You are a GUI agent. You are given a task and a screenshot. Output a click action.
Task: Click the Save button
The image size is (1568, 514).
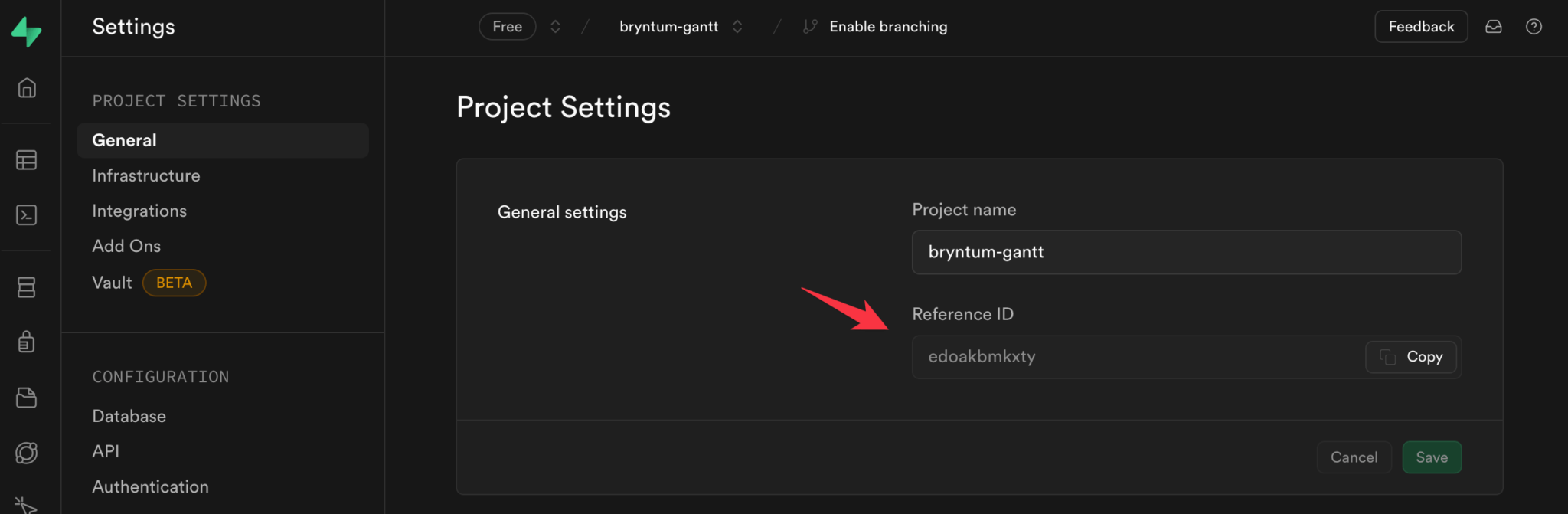[x=1432, y=457]
